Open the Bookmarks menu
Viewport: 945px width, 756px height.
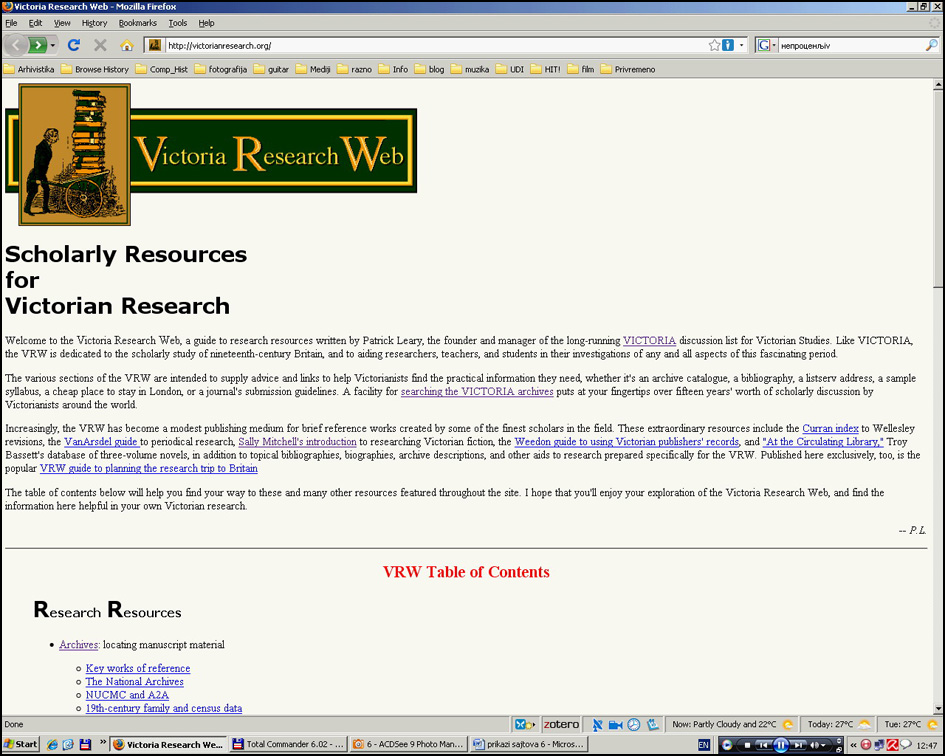pos(137,22)
